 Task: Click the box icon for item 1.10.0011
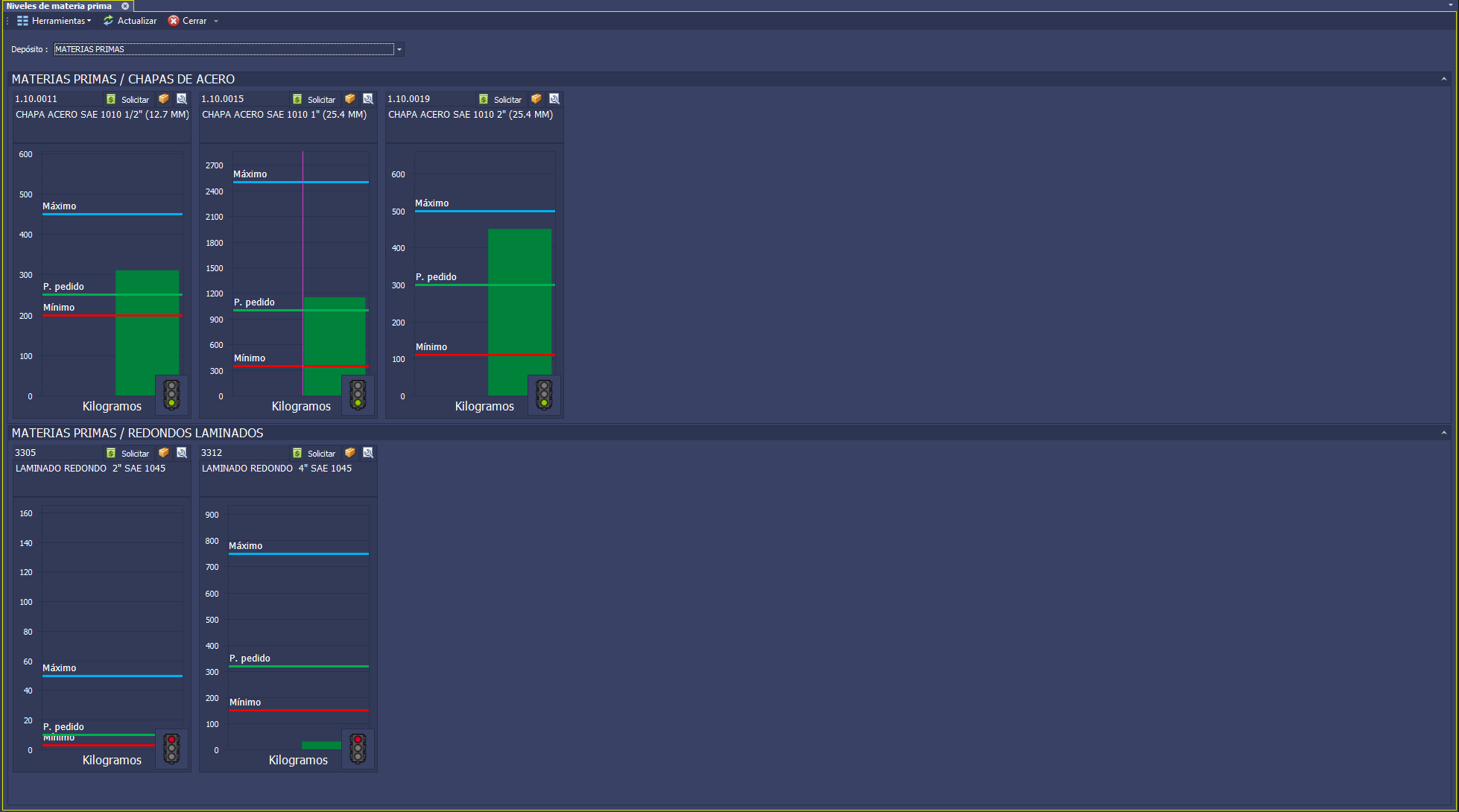pos(164,99)
